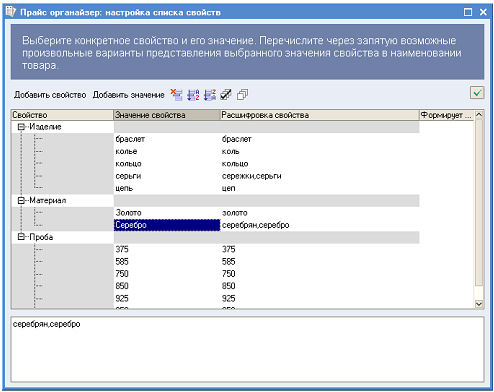The height and width of the screenshot is (392, 494).
Task: Click the Свойство column header
Action: (62, 115)
